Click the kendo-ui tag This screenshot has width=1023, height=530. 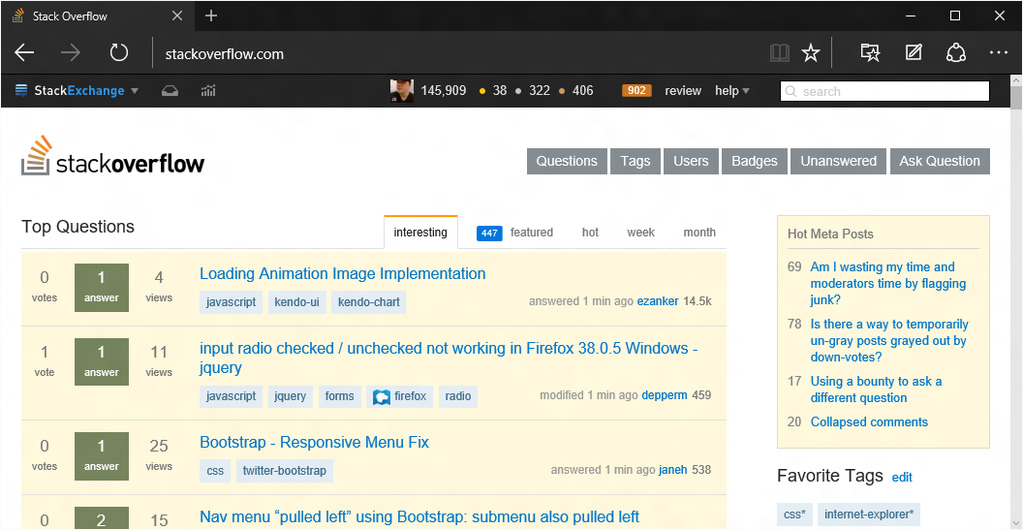297,302
